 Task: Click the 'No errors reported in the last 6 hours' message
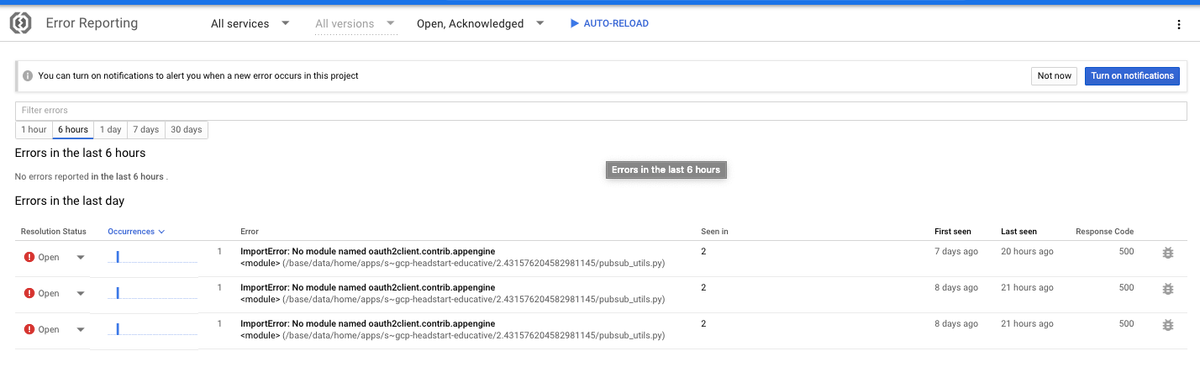pyautogui.click(x=92, y=177)
